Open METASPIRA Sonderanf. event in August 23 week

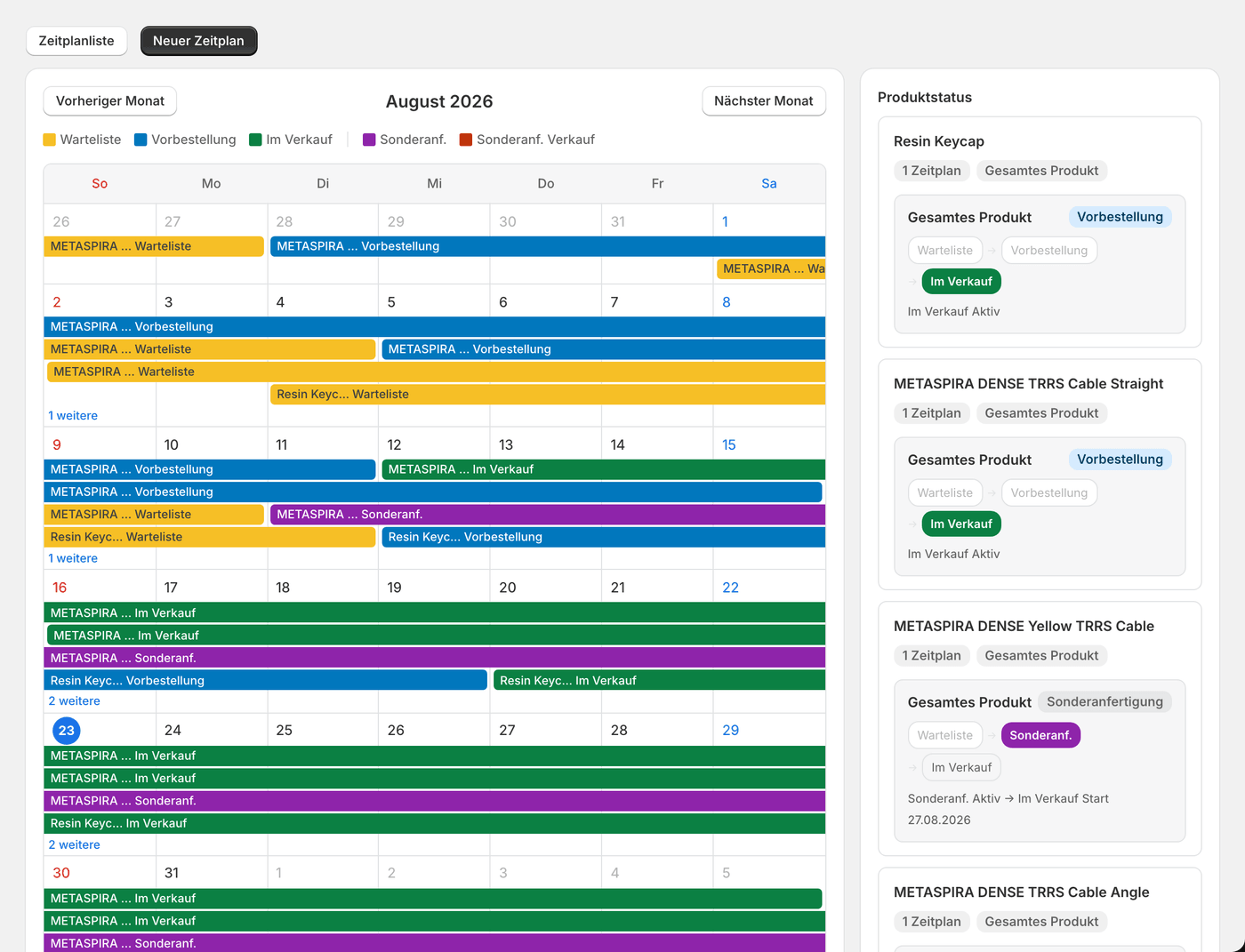pyautogui.click(x=435, y=801)
